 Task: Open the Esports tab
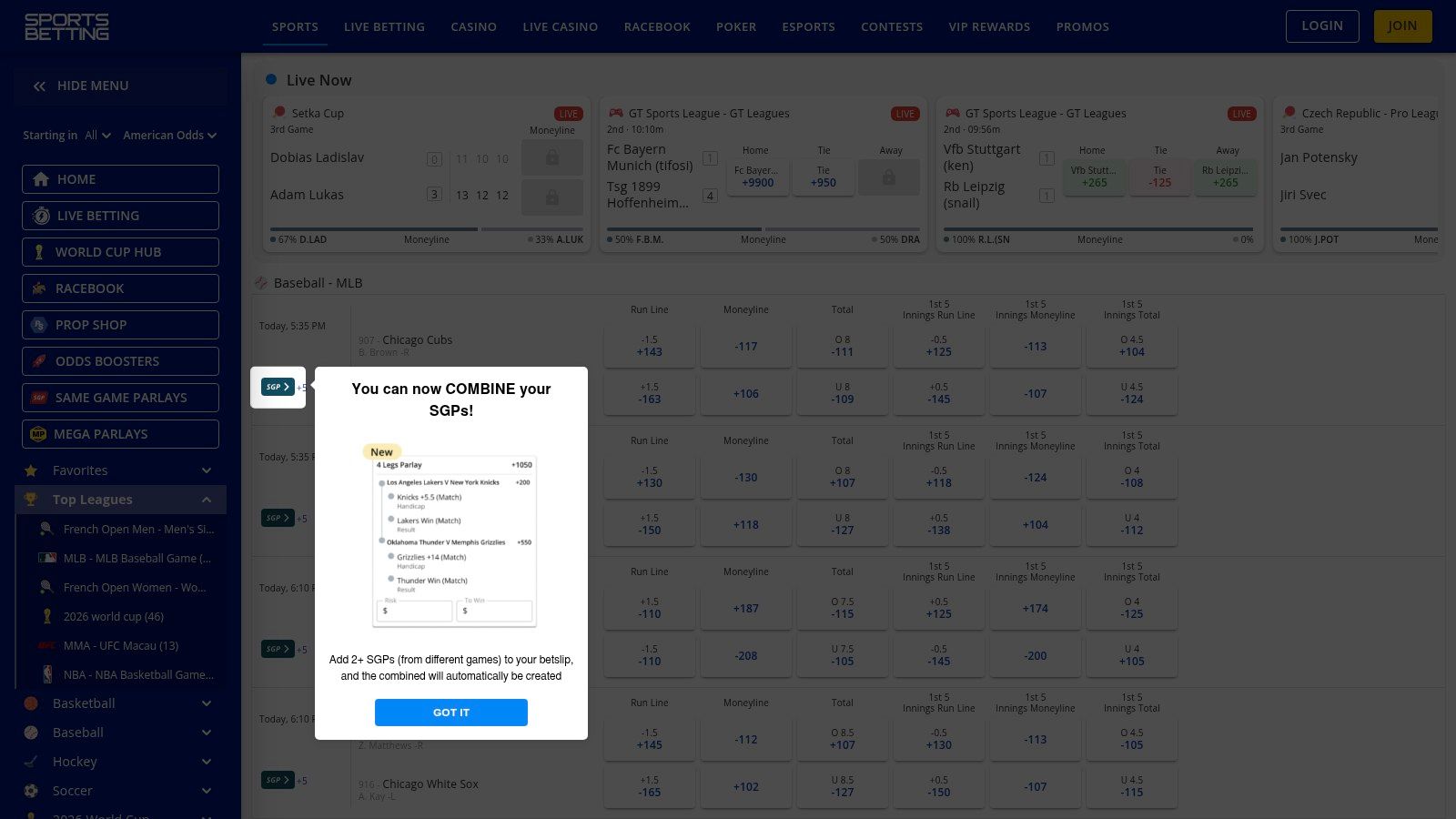pyautogui.click(x=808, y=26)
